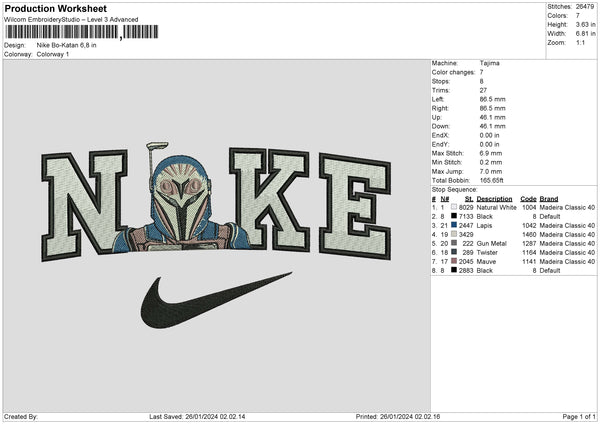Image resolution: width=600 pixels, height=424 pixels.
Task: Click the Width value '6.81 in'
Action: pos(585,34)
